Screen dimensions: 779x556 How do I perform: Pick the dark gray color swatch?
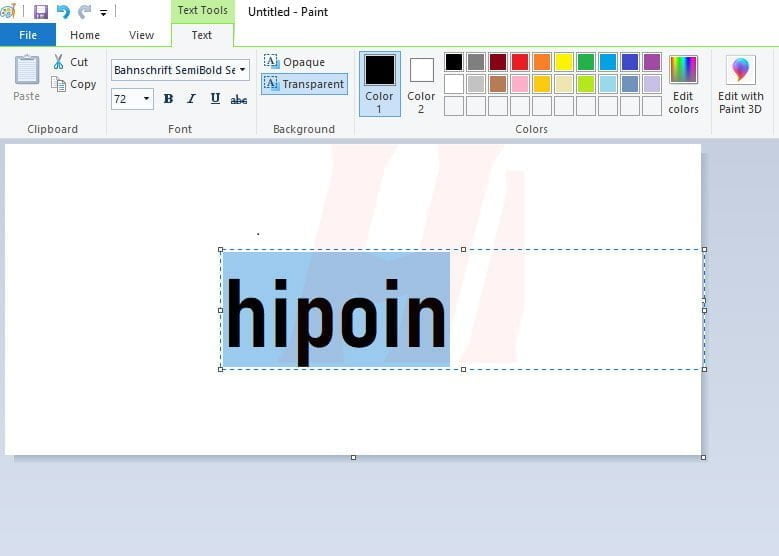476,62
